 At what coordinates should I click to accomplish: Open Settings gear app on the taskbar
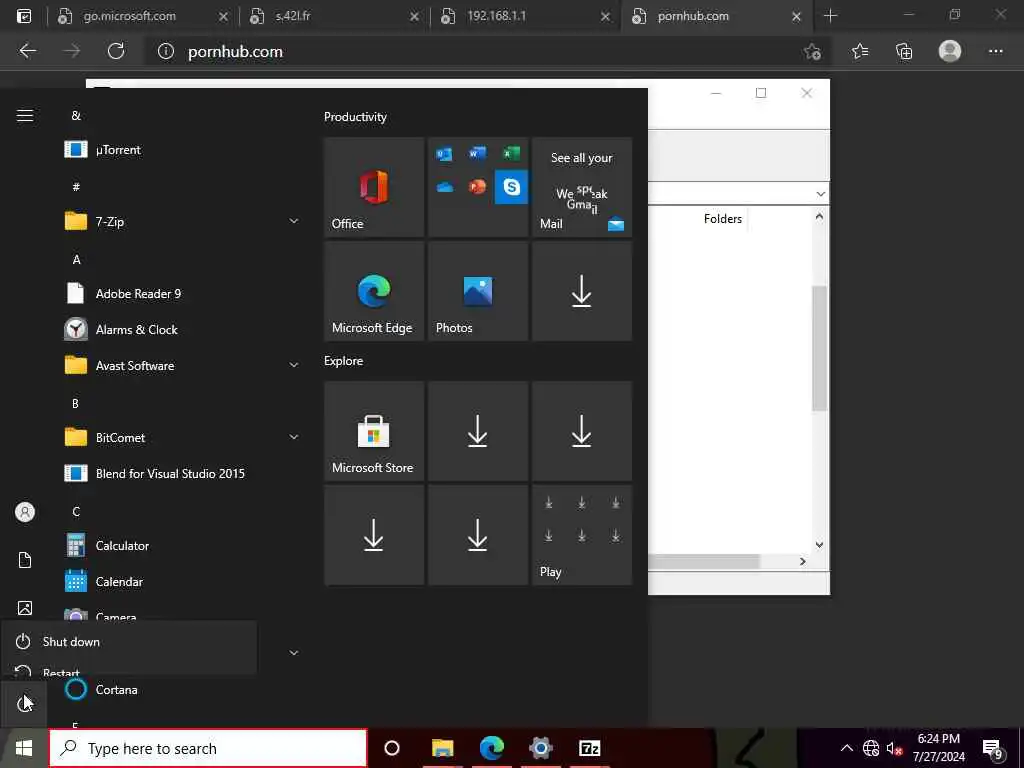pos(541,748)
